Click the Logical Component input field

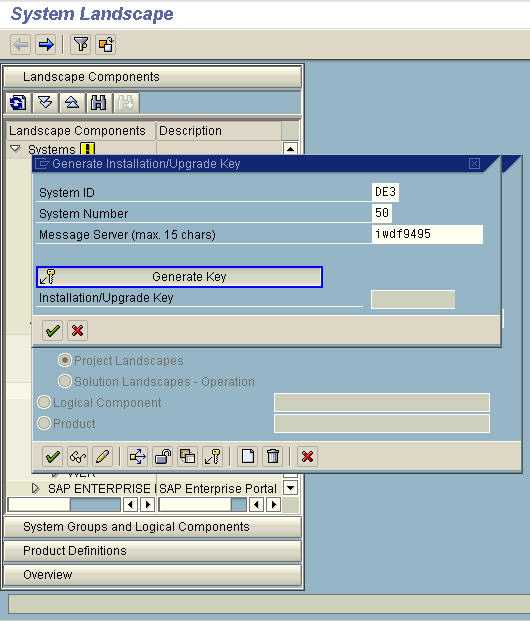click(x=382, y=402)
